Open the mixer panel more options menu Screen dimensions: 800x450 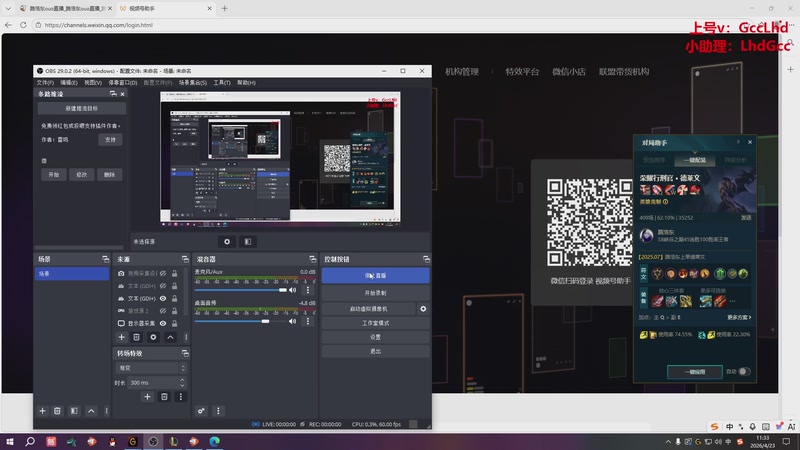point(218,411)
